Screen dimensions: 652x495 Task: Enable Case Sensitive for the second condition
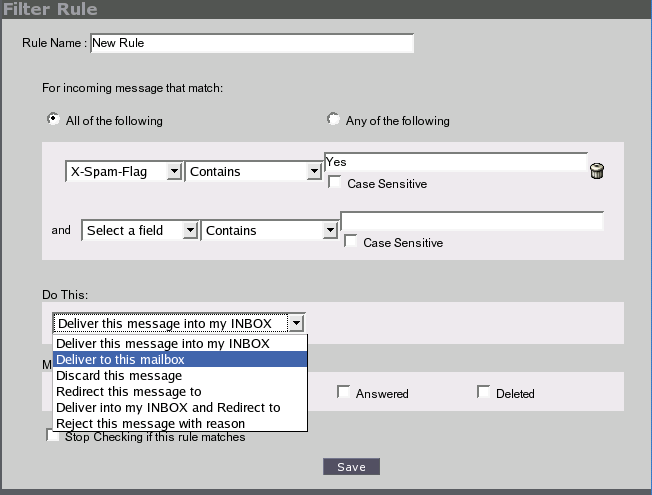click(351, 241)
